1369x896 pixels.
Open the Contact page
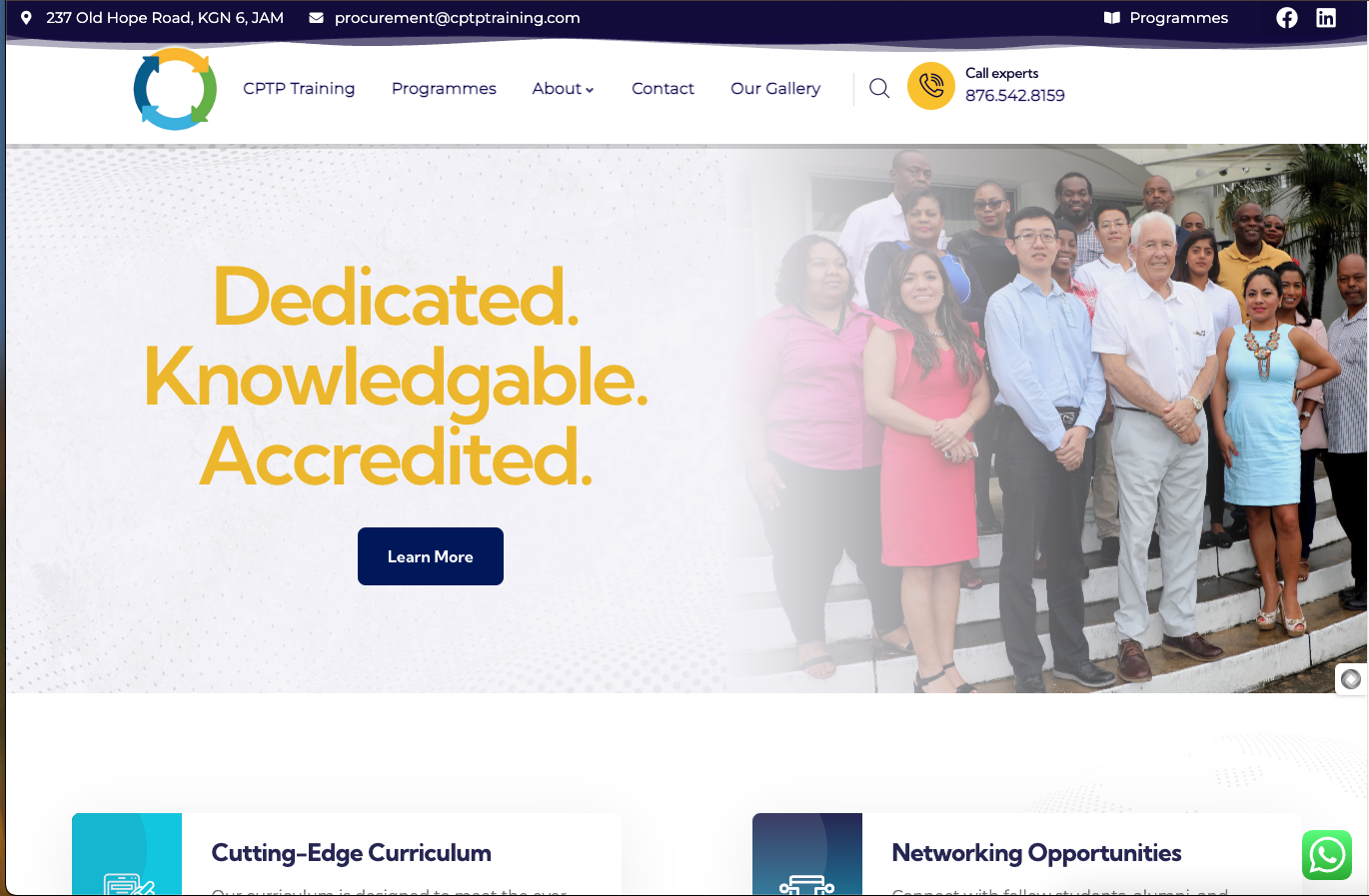click(663, 89)
